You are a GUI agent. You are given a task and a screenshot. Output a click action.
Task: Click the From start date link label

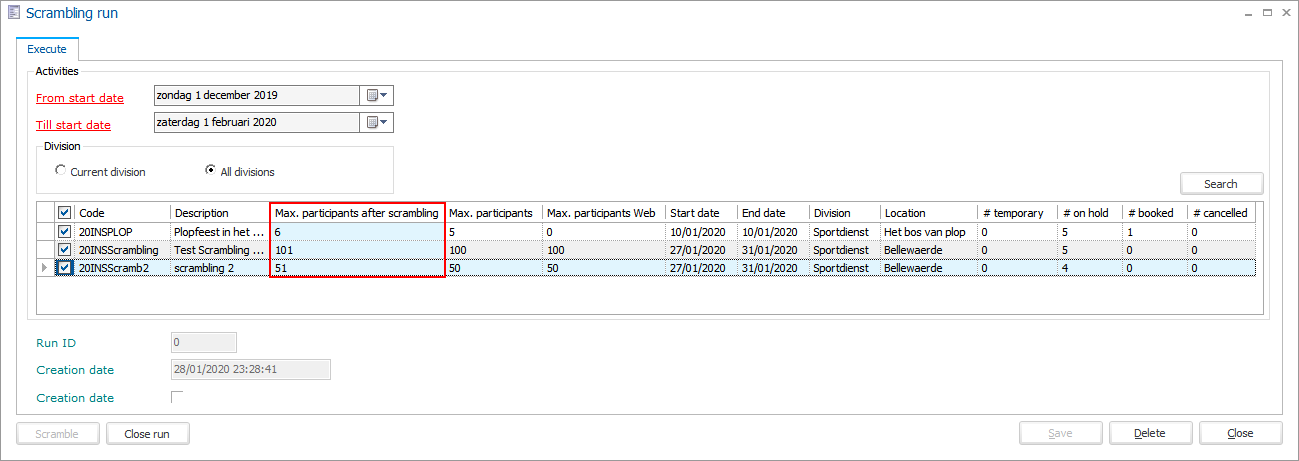click(80, 98)
